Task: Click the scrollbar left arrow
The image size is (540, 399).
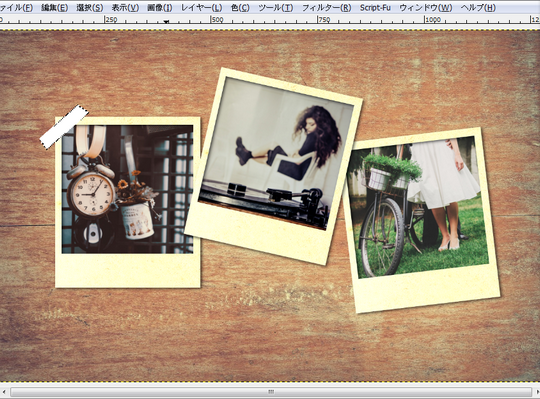Action: click(x=4, y=392)
